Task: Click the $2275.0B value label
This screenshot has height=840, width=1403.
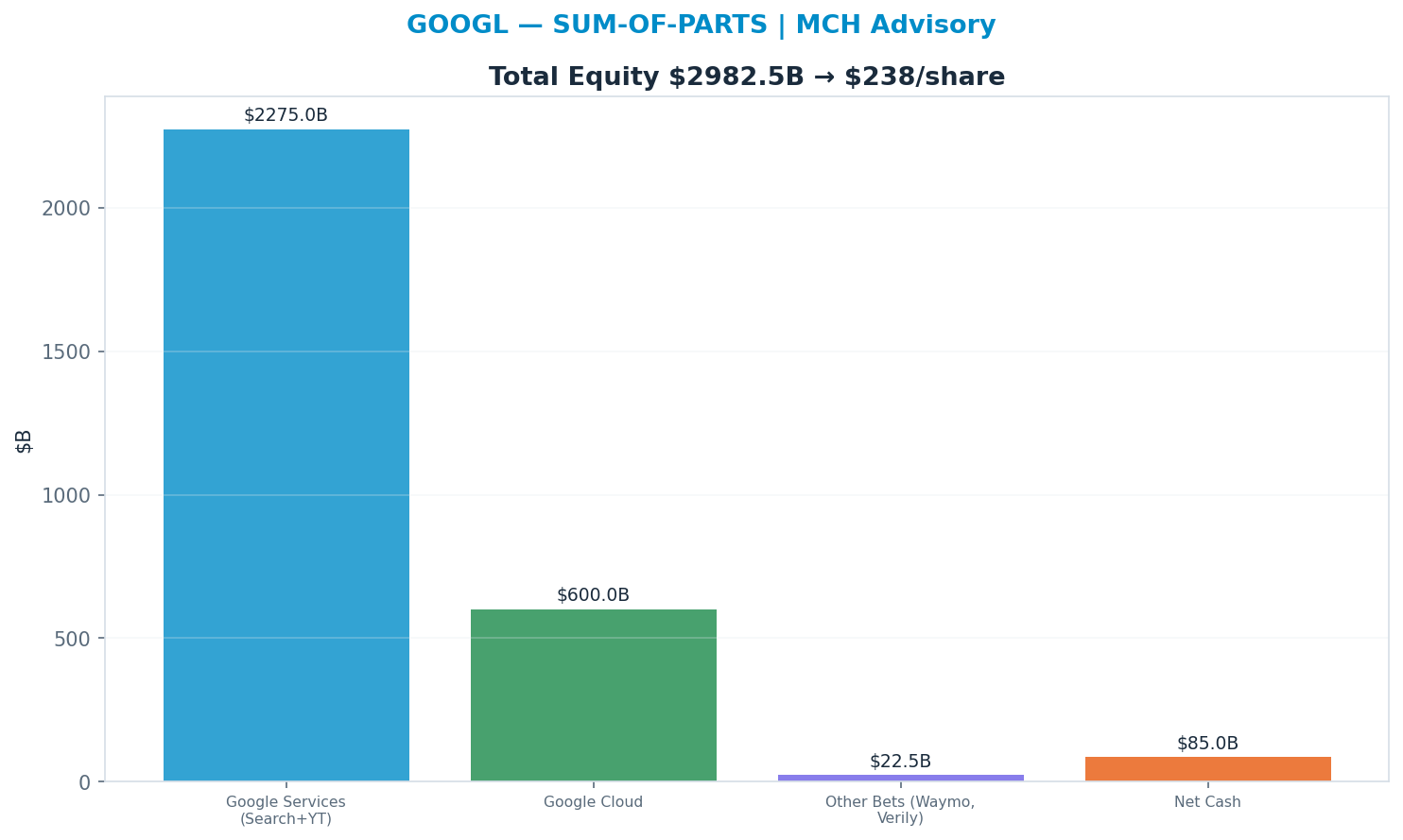Action: click(x=286, y=115)
